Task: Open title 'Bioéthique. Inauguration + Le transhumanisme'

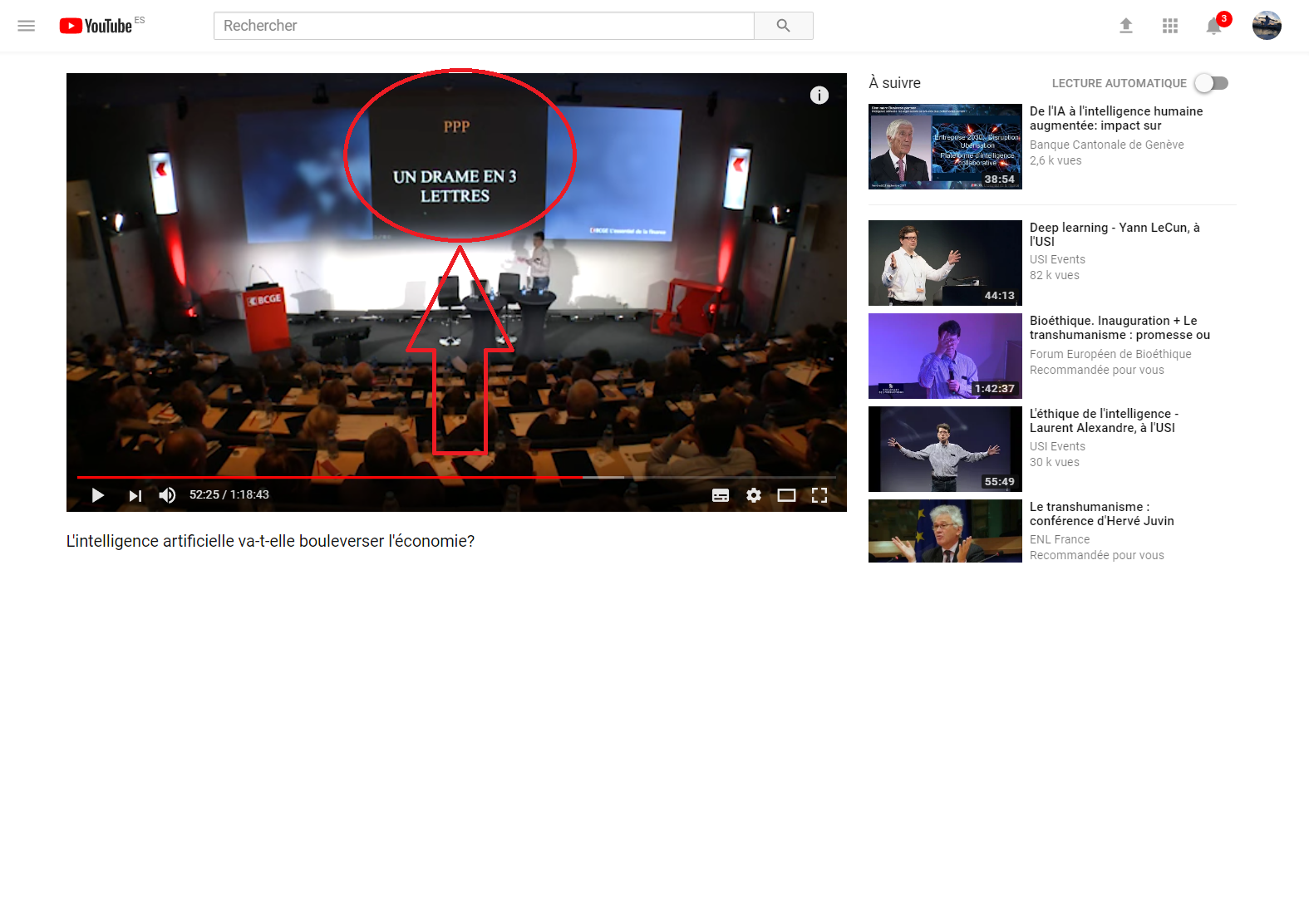Action: pyautogui.click(x=1120, y=327)
